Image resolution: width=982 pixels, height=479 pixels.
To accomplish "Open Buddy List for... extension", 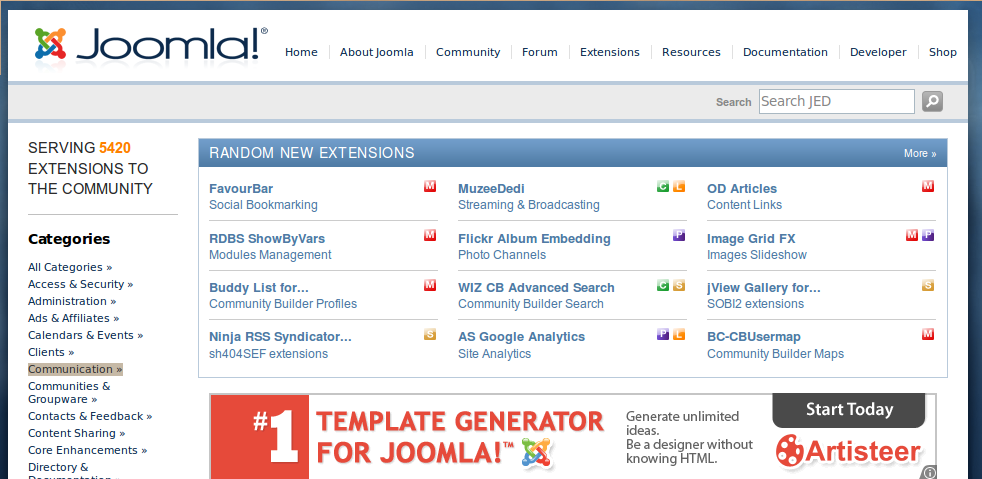I will (259, 287).
